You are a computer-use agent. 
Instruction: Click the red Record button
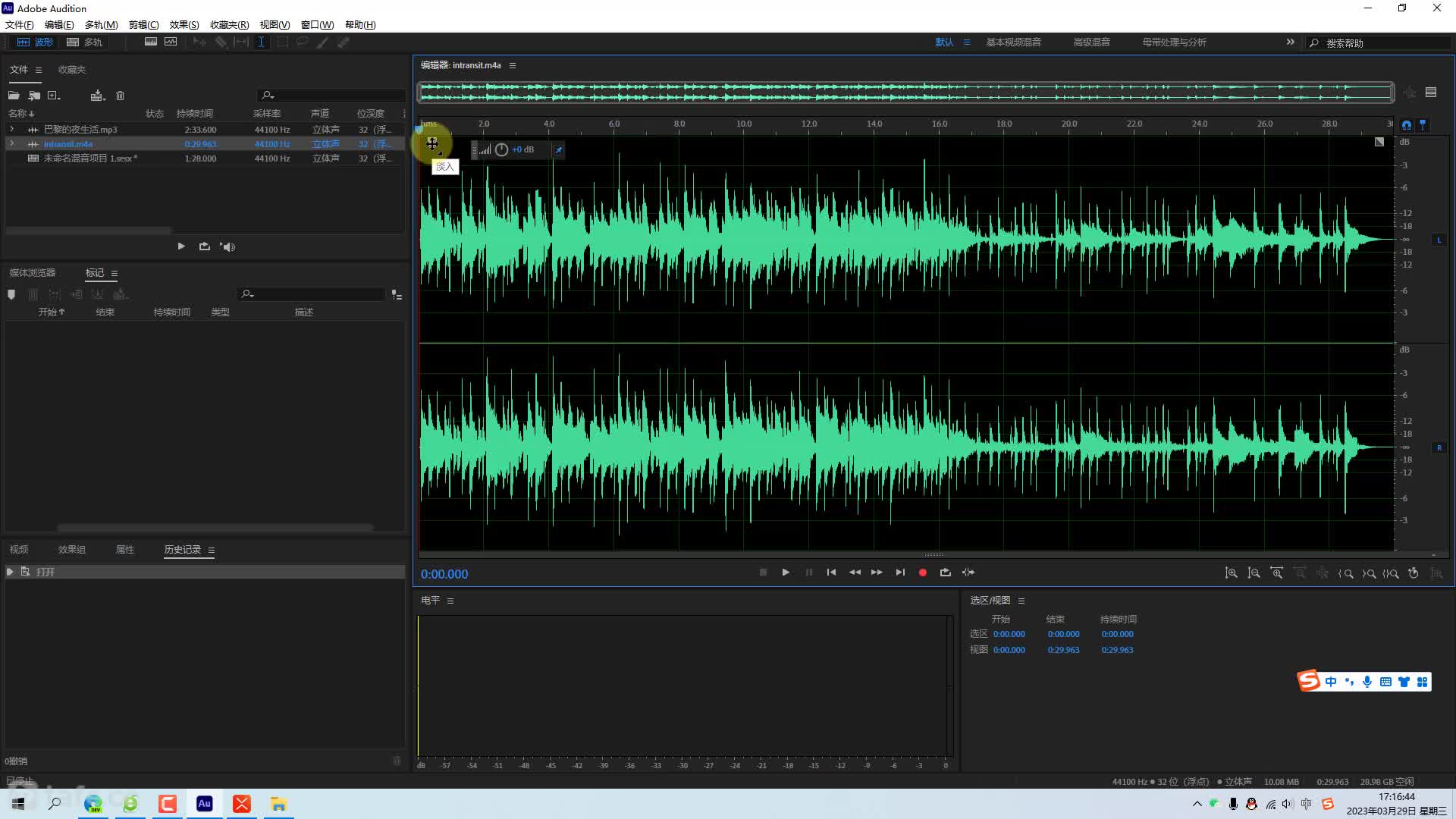pos(923,573)
